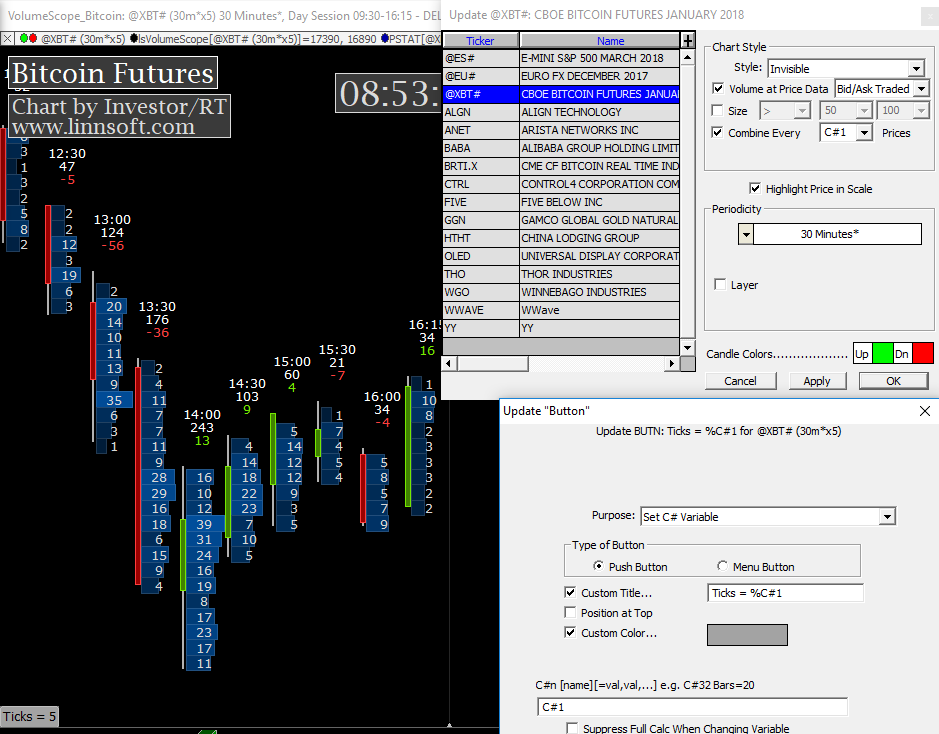Screen dimensions: 939x734
Task: Close the Update "Button" dialog
Action: point(925,411)
